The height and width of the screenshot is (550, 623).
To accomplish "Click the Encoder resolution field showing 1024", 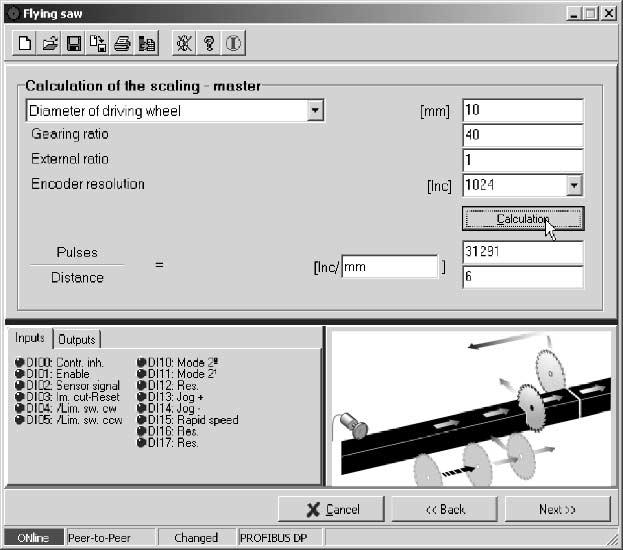I will tap(515, 185).
